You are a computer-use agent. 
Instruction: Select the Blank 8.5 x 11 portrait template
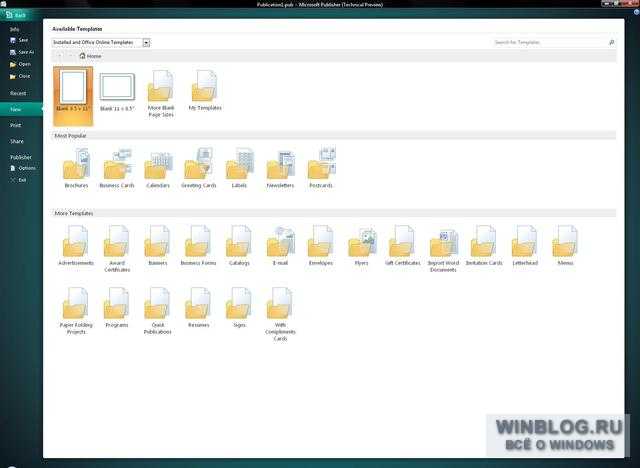(73, 96)
